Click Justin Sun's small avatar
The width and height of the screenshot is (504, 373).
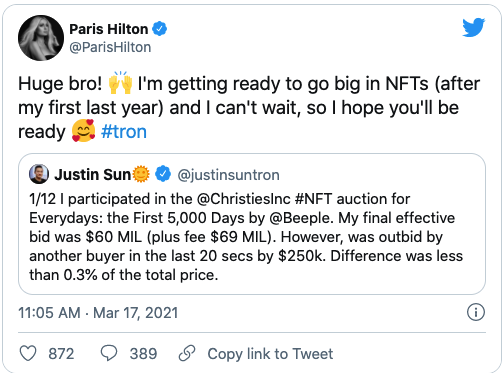[x=39, y=174]
